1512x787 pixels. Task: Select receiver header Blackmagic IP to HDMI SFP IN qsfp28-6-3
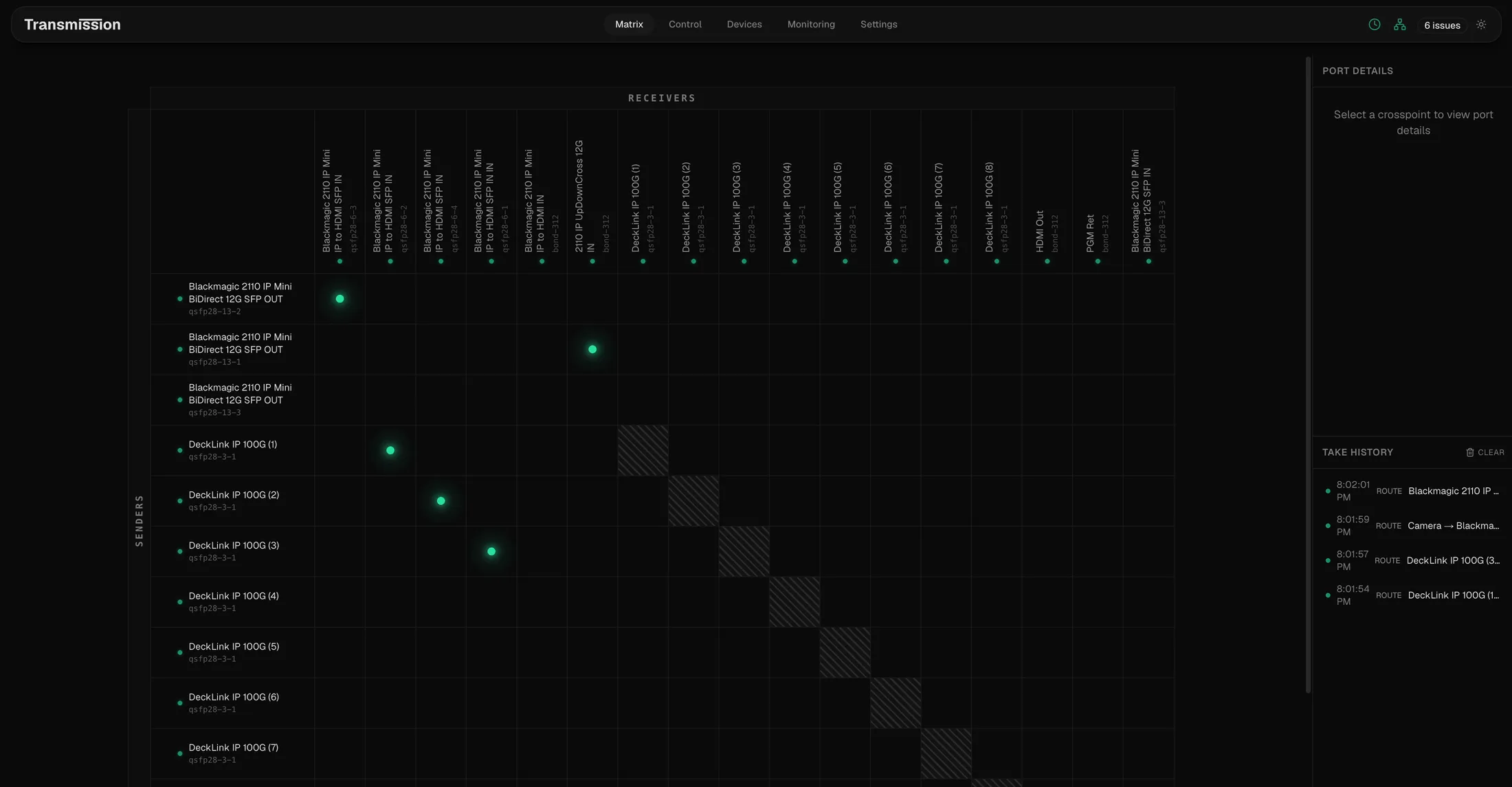[340, 192]
